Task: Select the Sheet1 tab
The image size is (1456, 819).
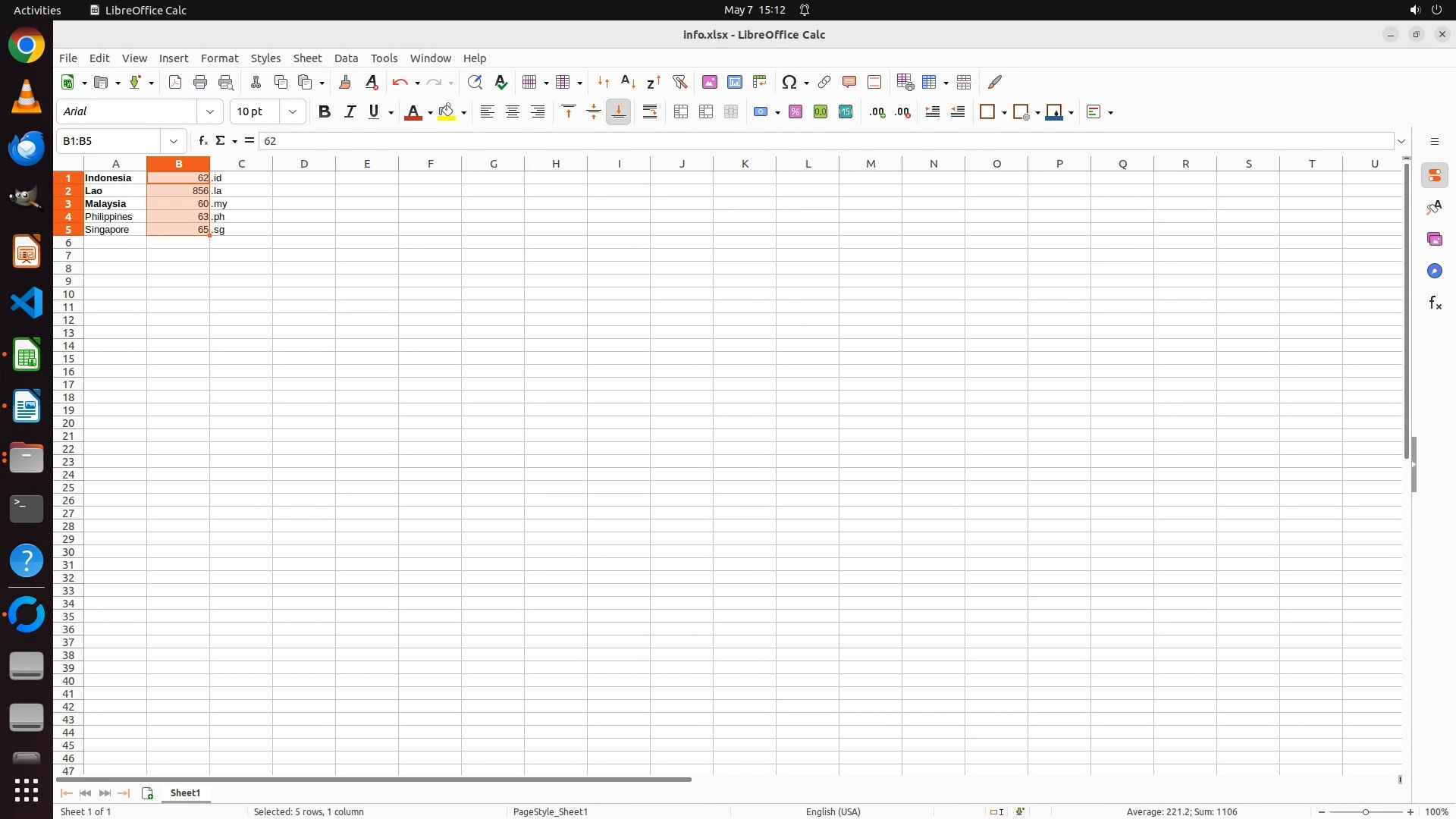Action: [185, 793]
